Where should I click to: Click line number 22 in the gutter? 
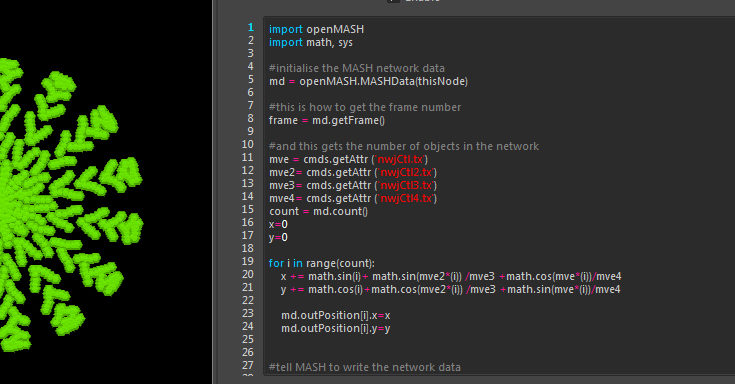point(248,300)
